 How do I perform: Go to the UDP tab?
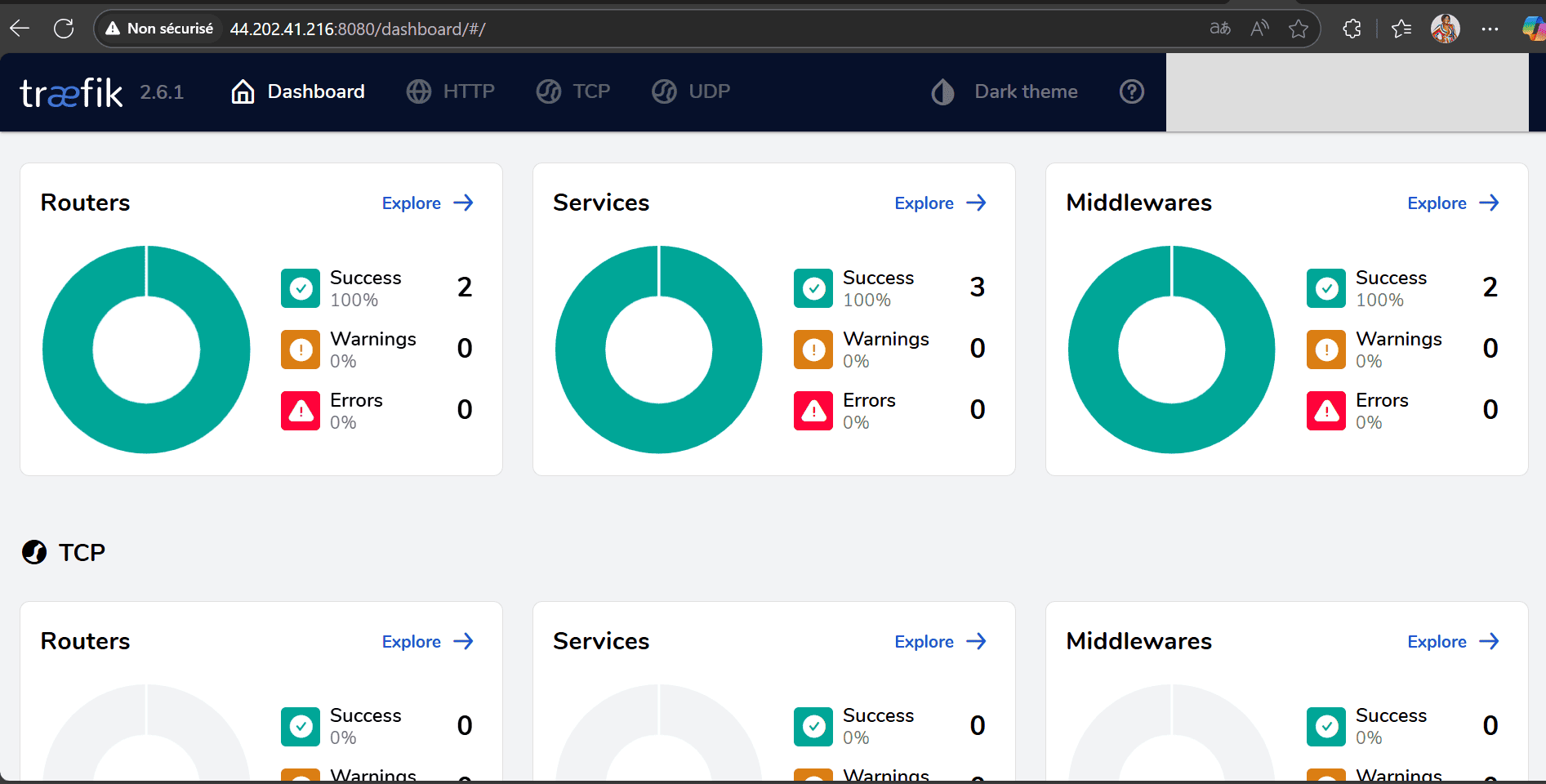tap(691, 91)
